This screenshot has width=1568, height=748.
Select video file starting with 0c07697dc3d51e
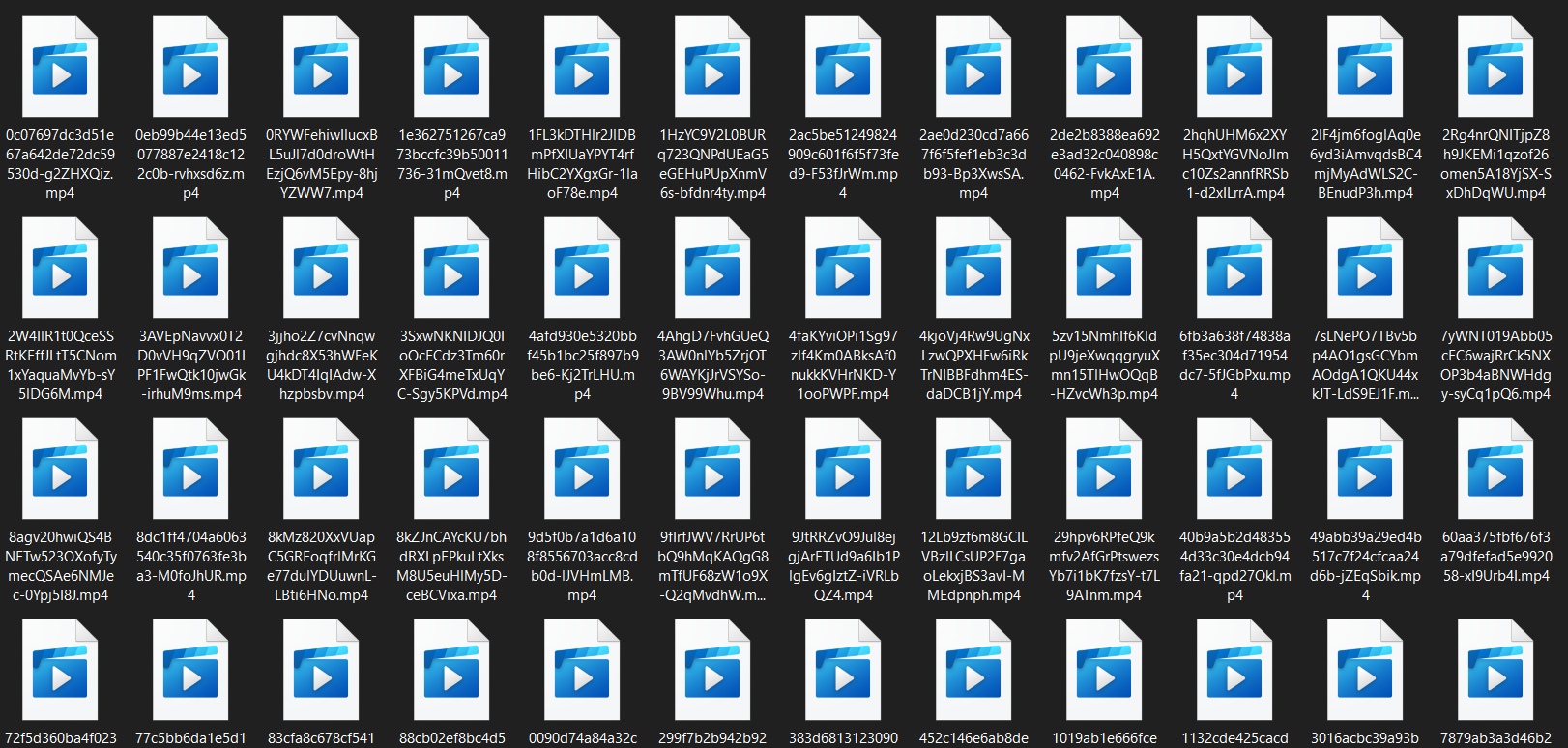(60, 68)
